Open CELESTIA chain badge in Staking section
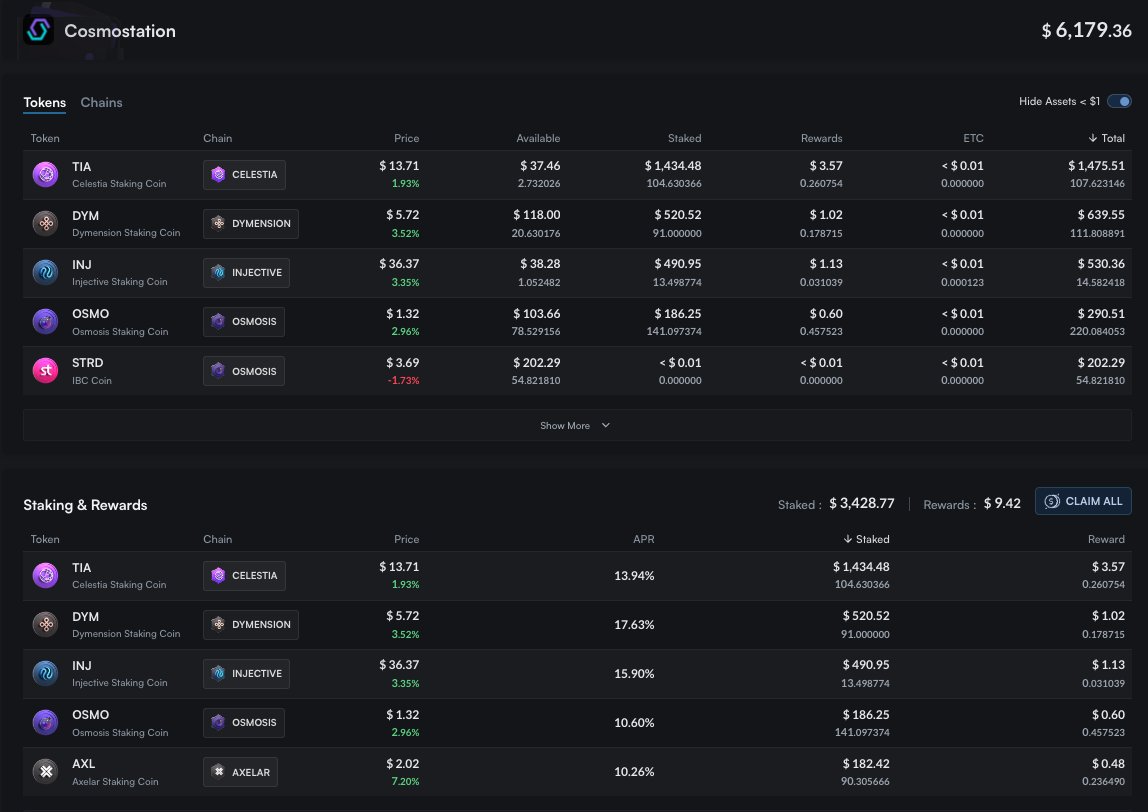1148x812 pixels. [245, 576]
